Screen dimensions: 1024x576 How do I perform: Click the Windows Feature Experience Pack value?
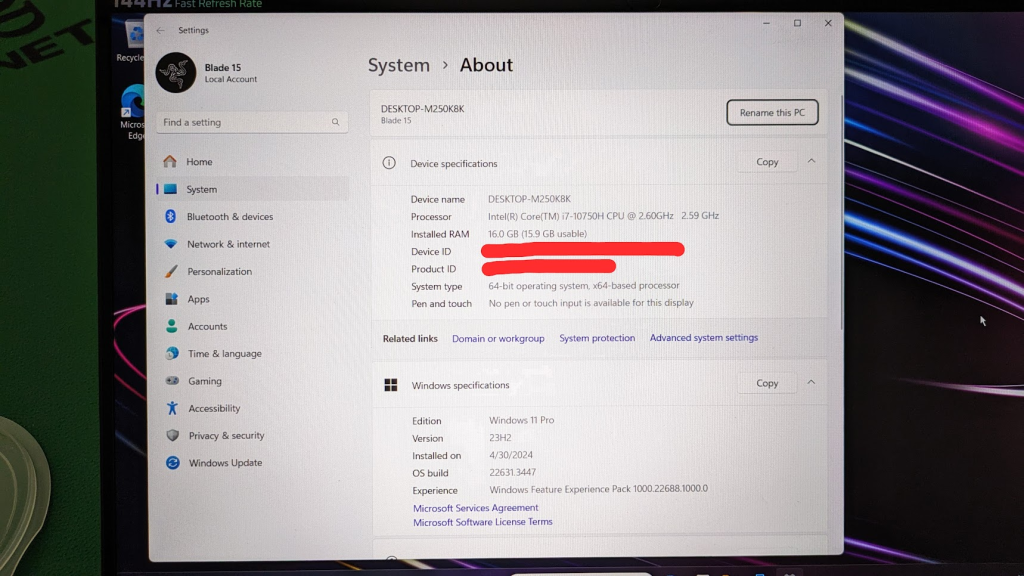[598, 488]
